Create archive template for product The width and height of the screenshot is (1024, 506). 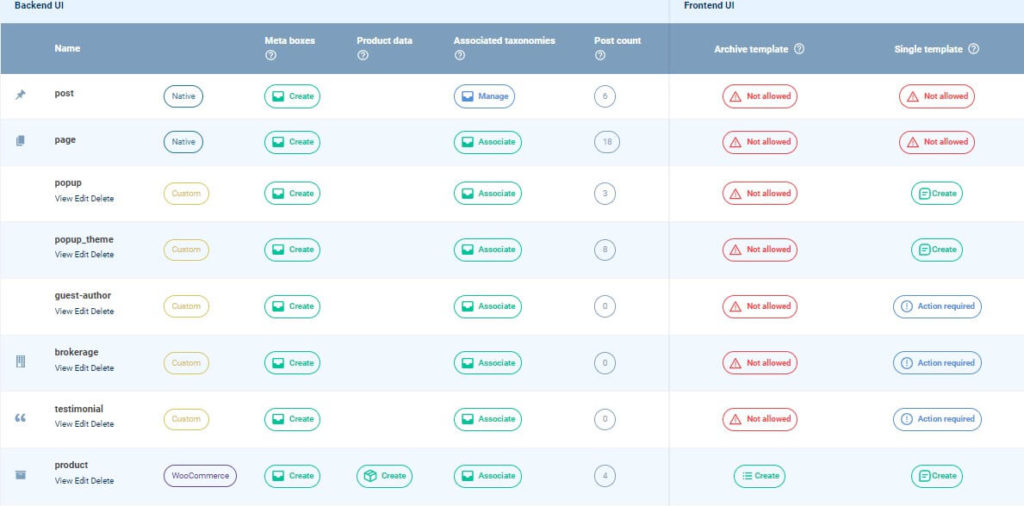[x=760, y=476]
